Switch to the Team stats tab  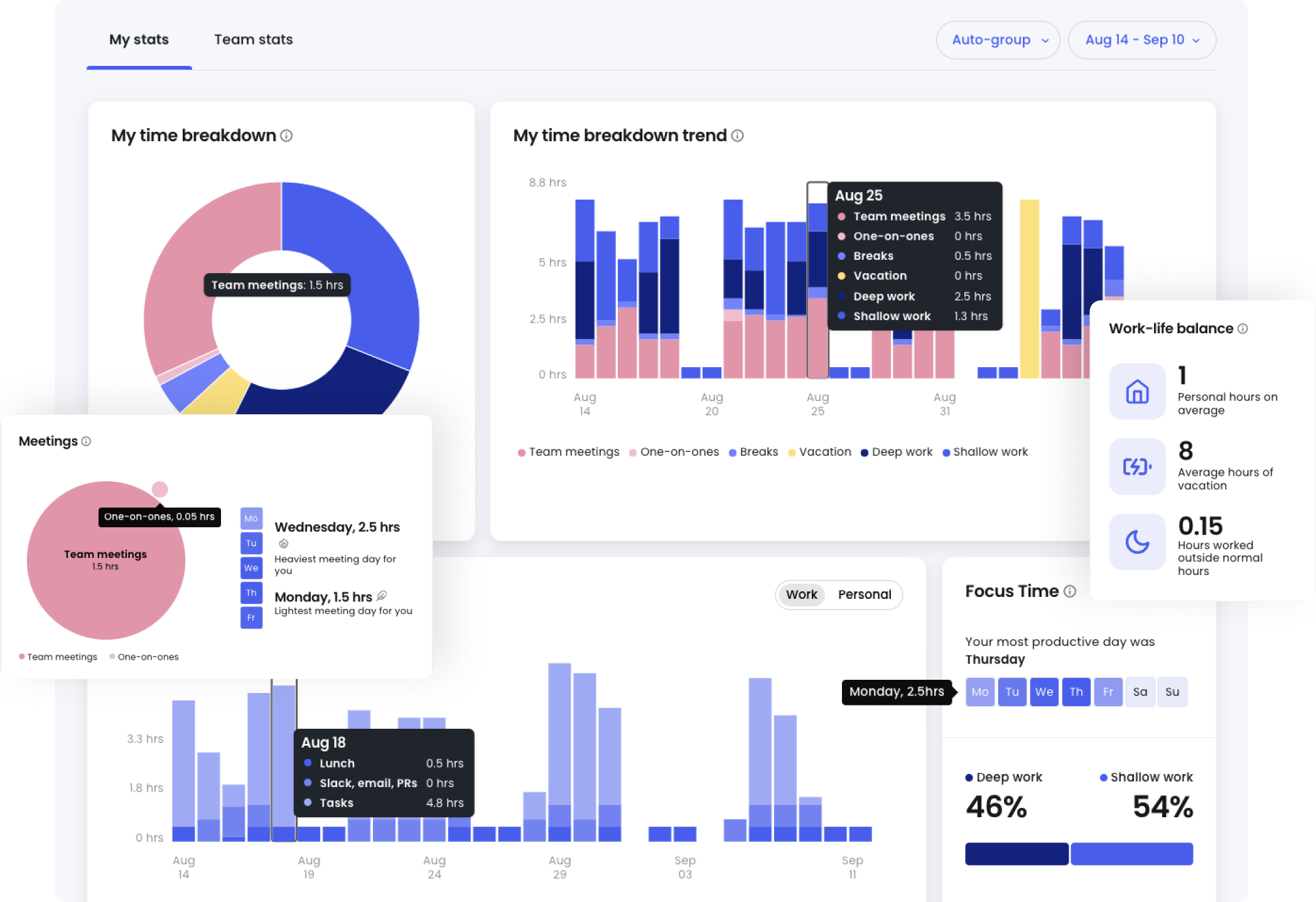pyautogui.click(x=253, y=40)
